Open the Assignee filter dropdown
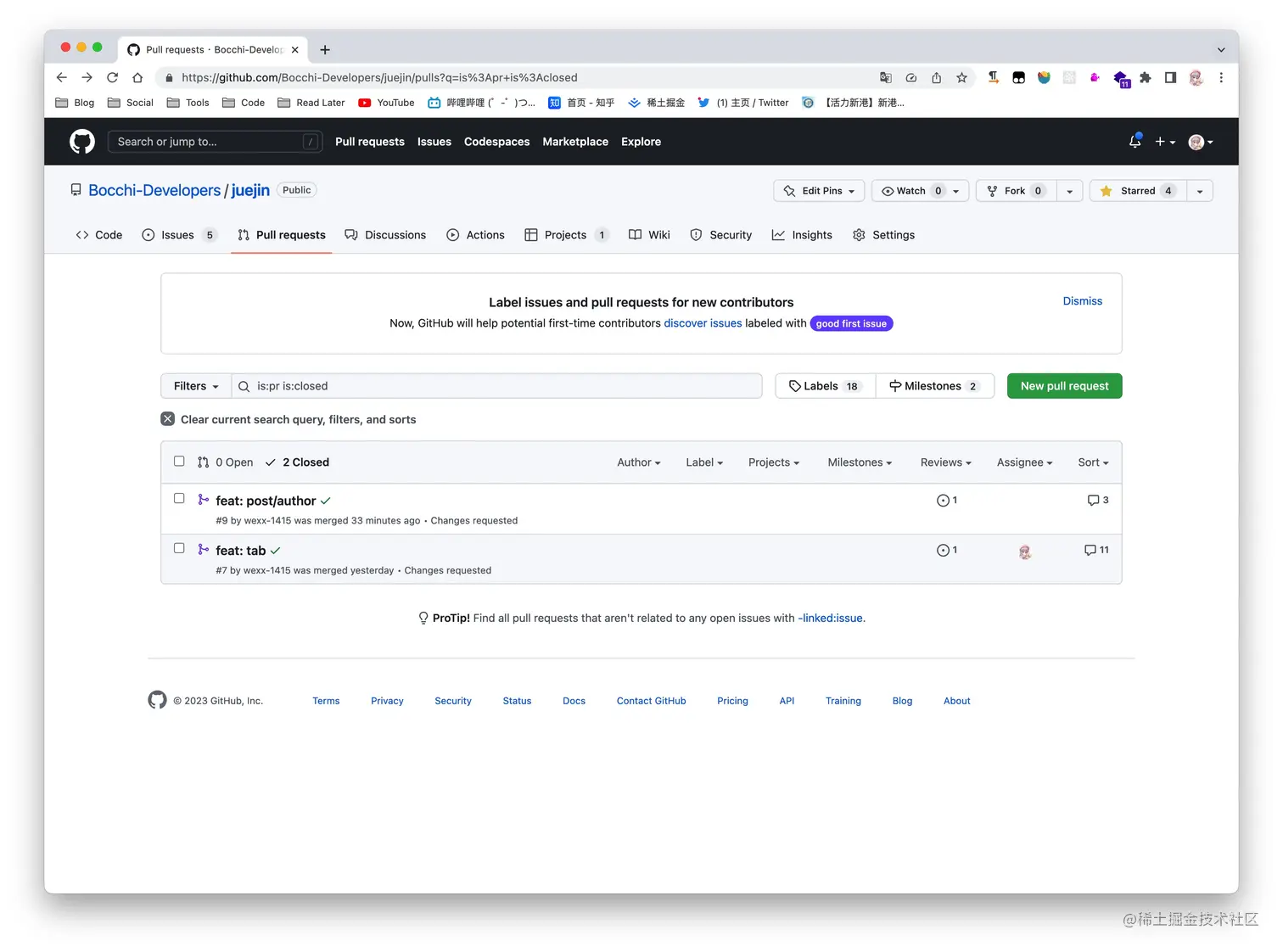 (x=1024, y=462)
